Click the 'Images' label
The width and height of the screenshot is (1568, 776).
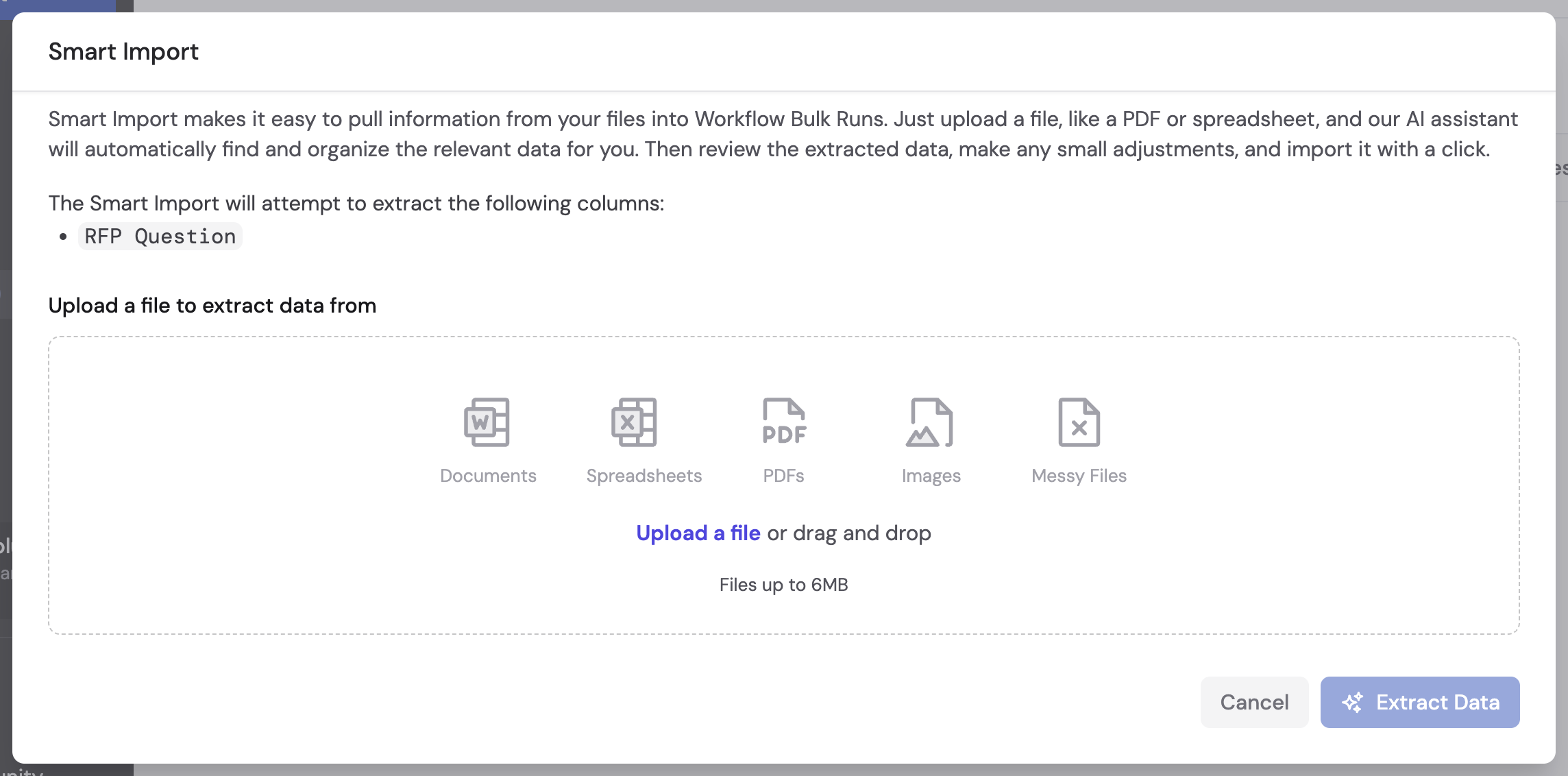[x=931, y=476]
